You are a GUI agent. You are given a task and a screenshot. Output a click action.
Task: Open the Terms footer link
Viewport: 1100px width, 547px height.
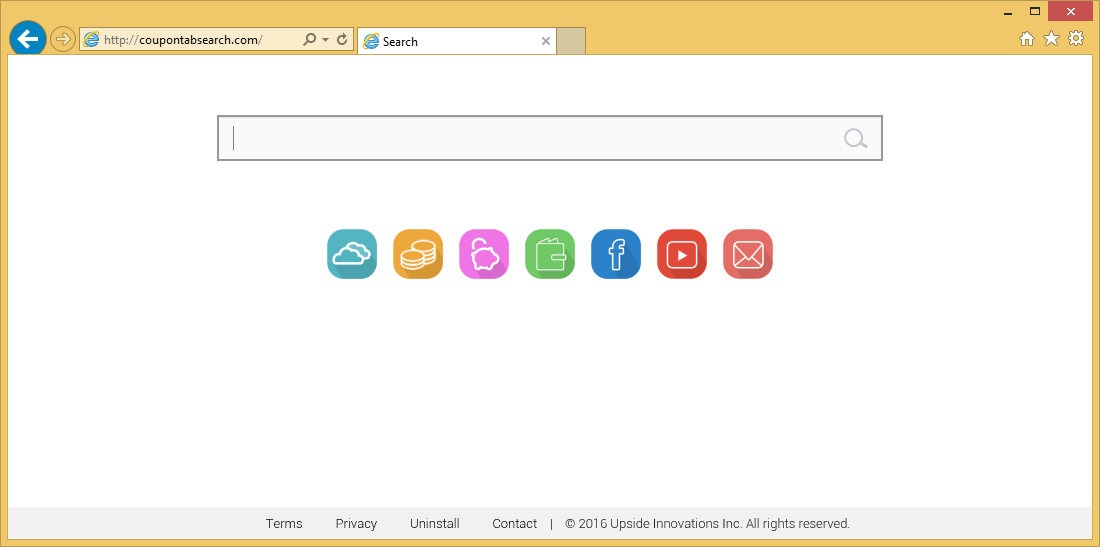pos(284,523)
